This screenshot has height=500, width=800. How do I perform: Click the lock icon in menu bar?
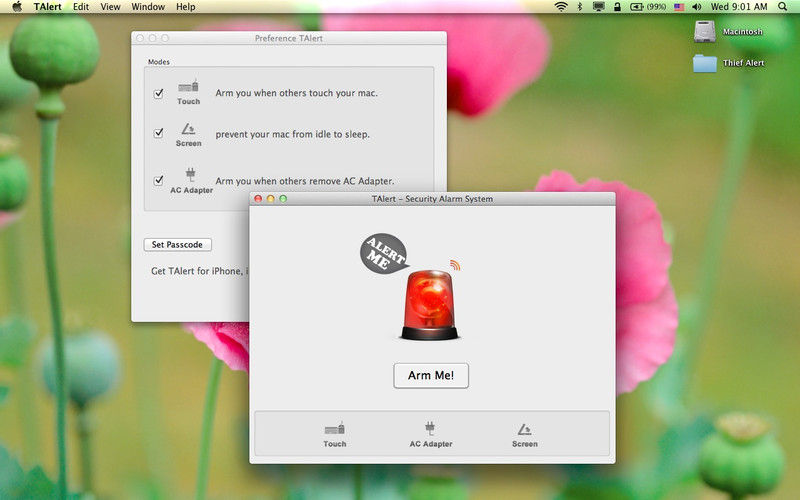click(617, 7)
